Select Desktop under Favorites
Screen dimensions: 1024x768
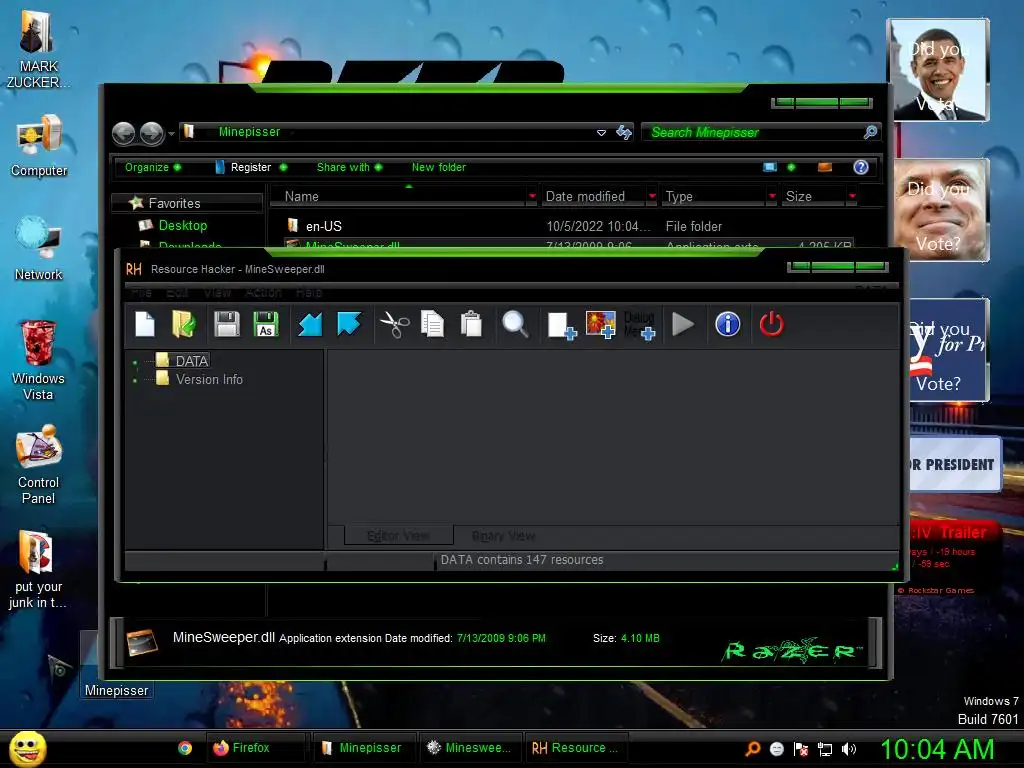[x=182, y=225]
